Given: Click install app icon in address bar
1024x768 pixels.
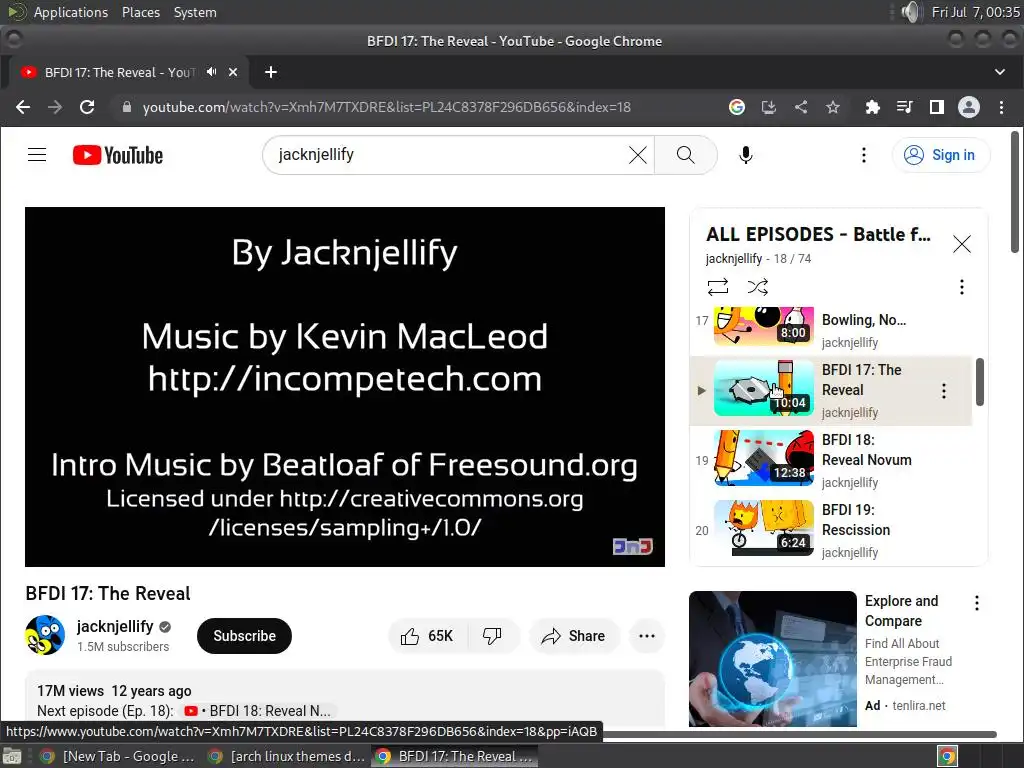Looking at the screenshot, I should tap(769, 107).
